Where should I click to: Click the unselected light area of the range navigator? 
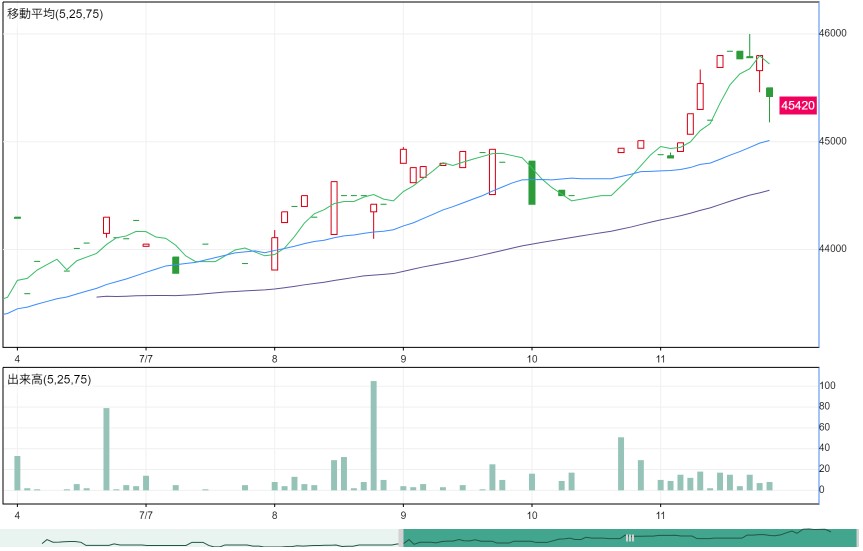click(199, 538)
